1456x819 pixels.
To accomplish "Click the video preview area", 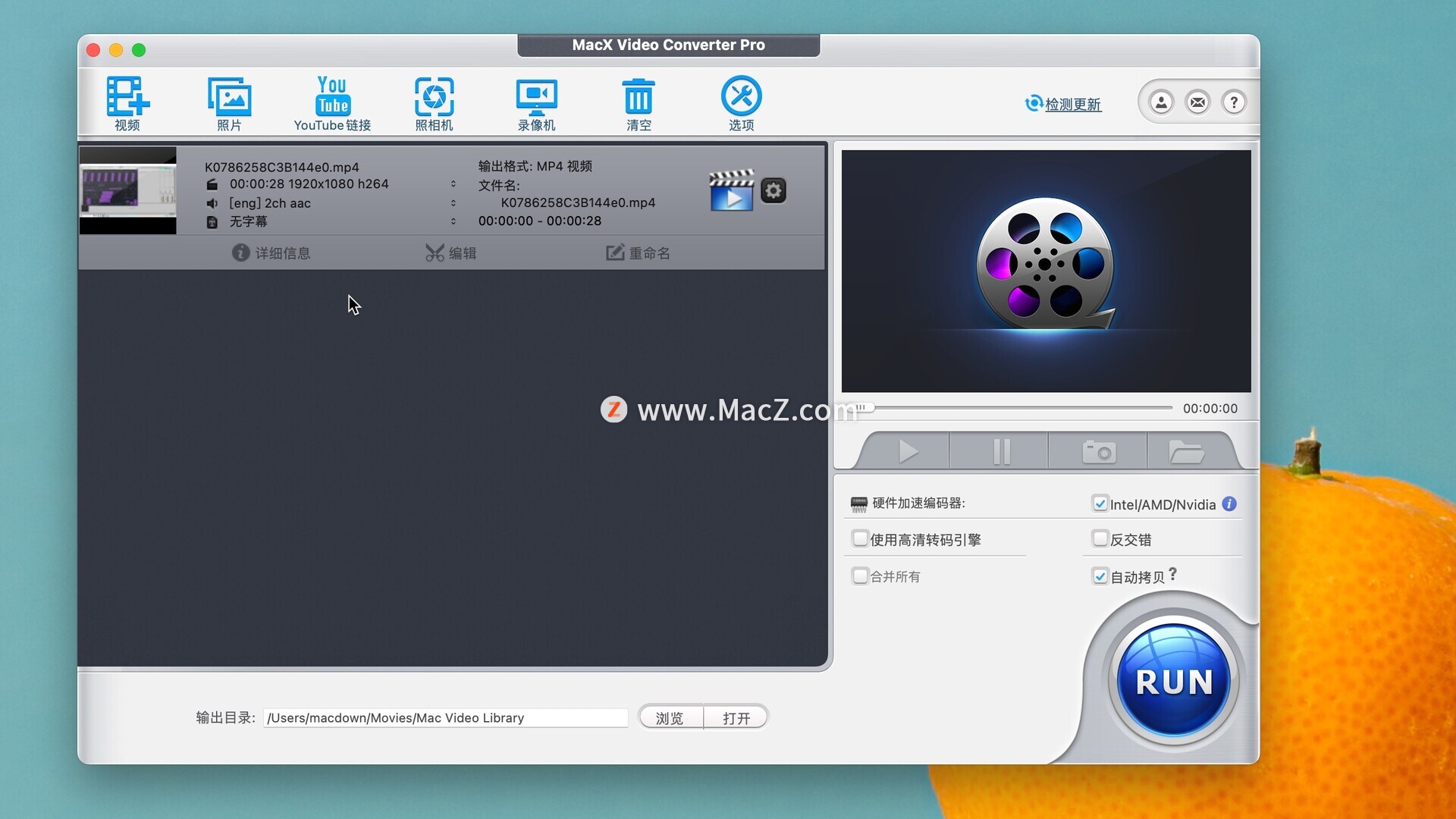I will point(1046,271).
